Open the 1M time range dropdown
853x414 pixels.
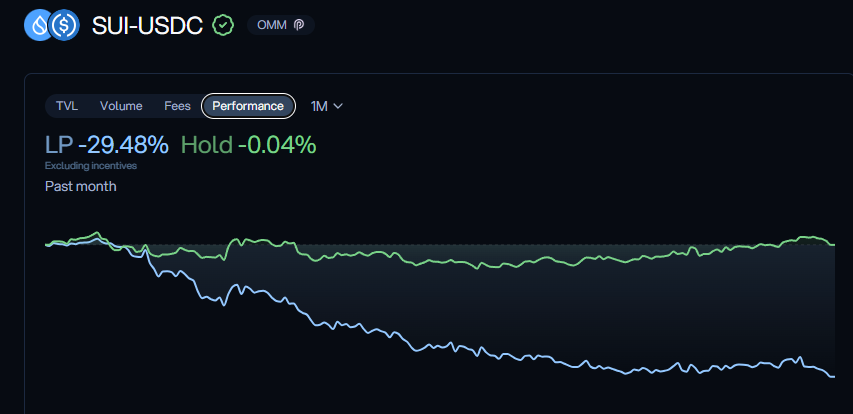pos(326,106)
